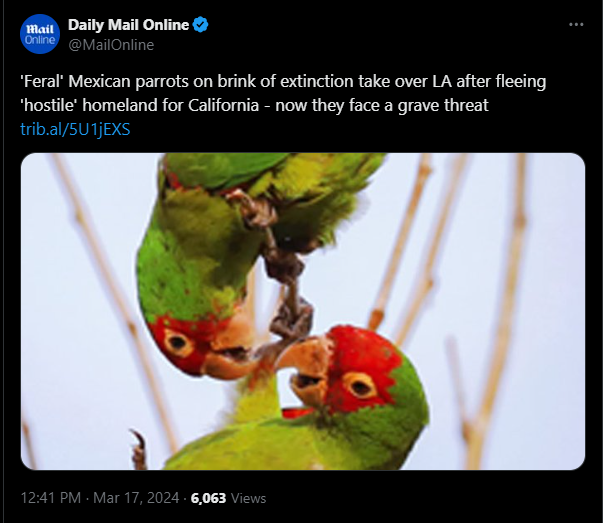Open the parrots photo in full view
The image size is (603, 523).
303,311
